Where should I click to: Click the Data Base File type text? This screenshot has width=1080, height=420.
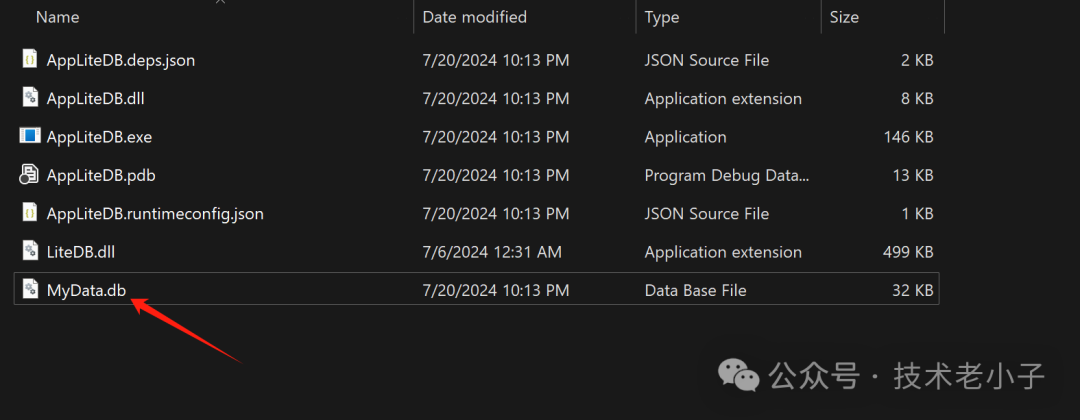tap(695, 290)
